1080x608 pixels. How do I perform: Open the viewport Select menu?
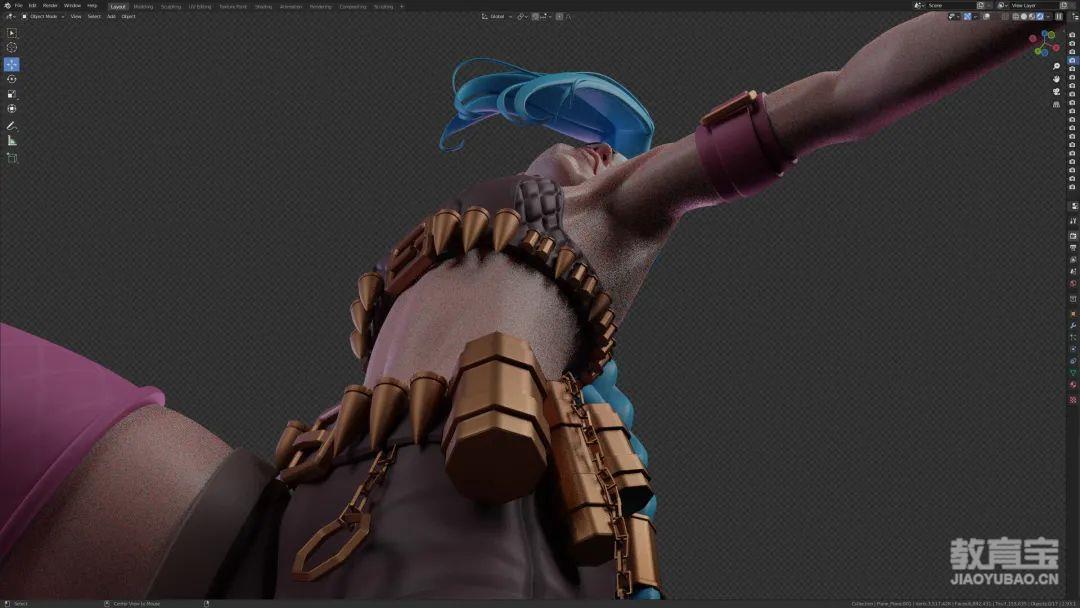[x=94, y=17]
